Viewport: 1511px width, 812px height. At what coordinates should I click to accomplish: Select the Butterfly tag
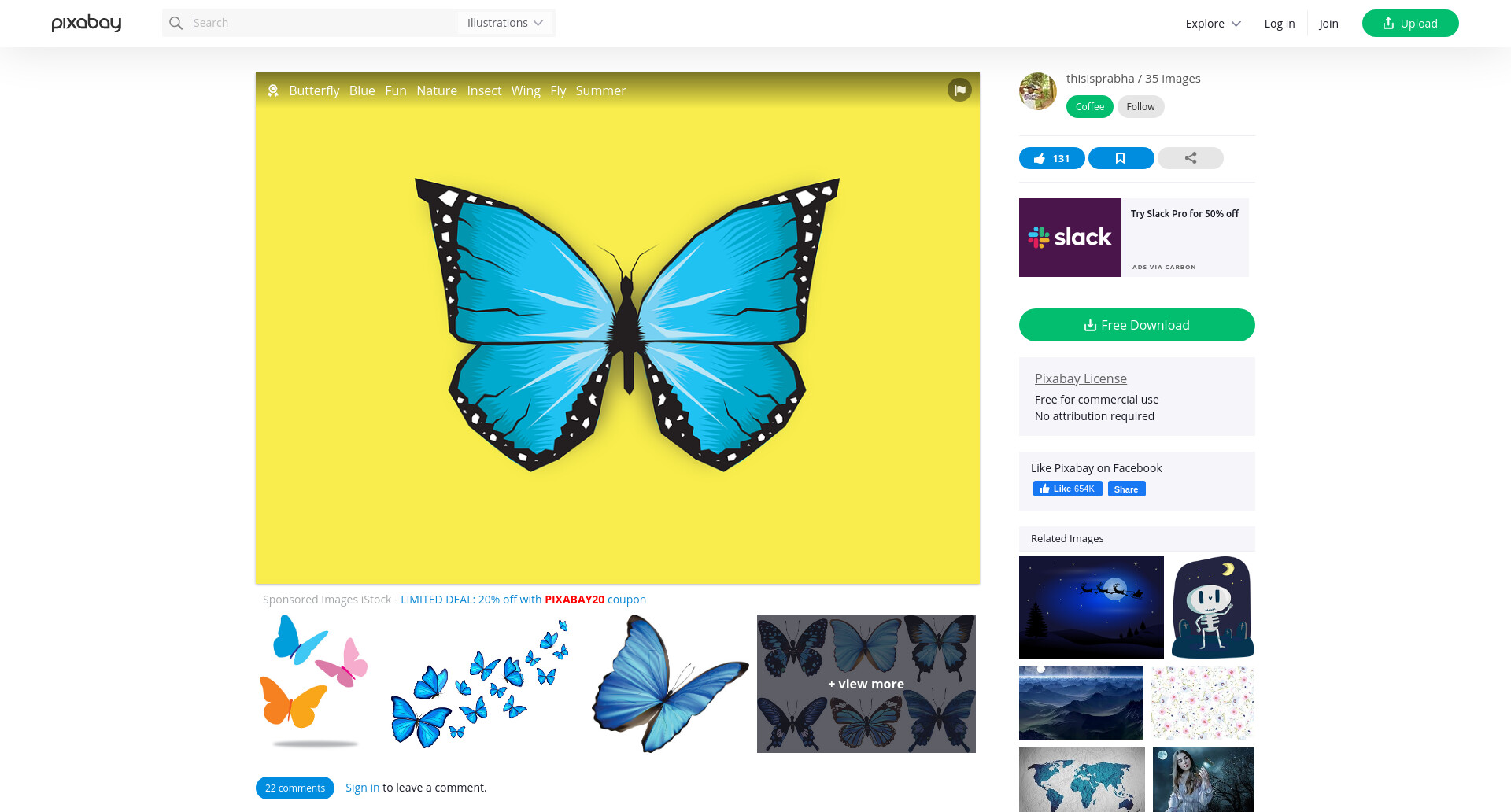(x=314, y=90)
